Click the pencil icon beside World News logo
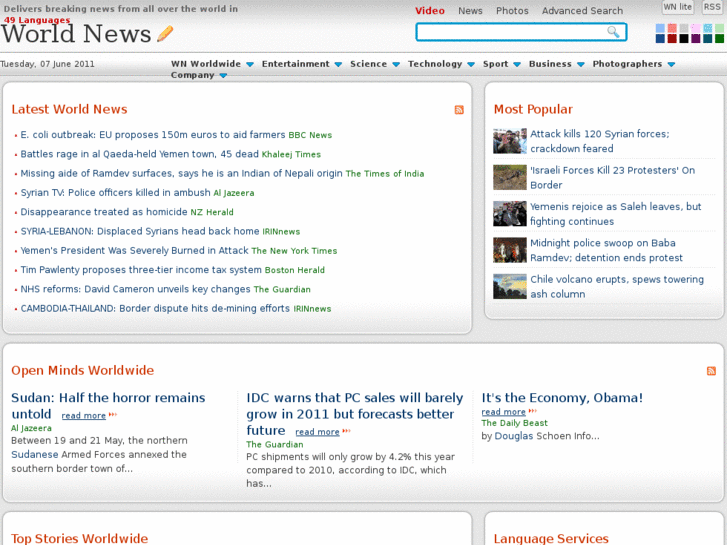727x545 pixels. (x=165, y=33)
